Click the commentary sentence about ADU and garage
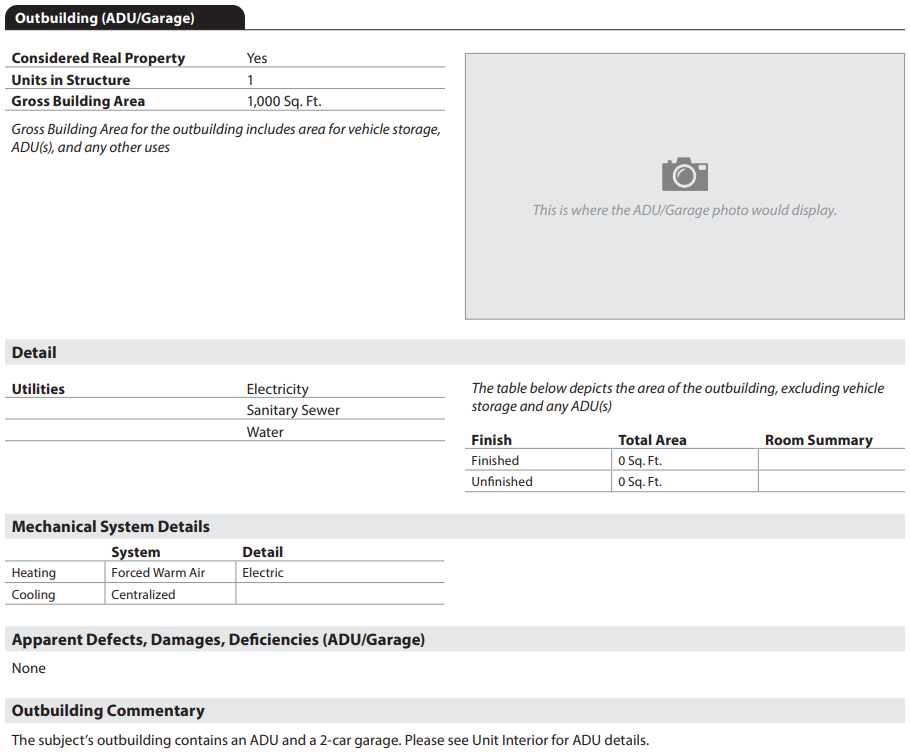The height and width of the screenshot is (753, 910). 330,740
